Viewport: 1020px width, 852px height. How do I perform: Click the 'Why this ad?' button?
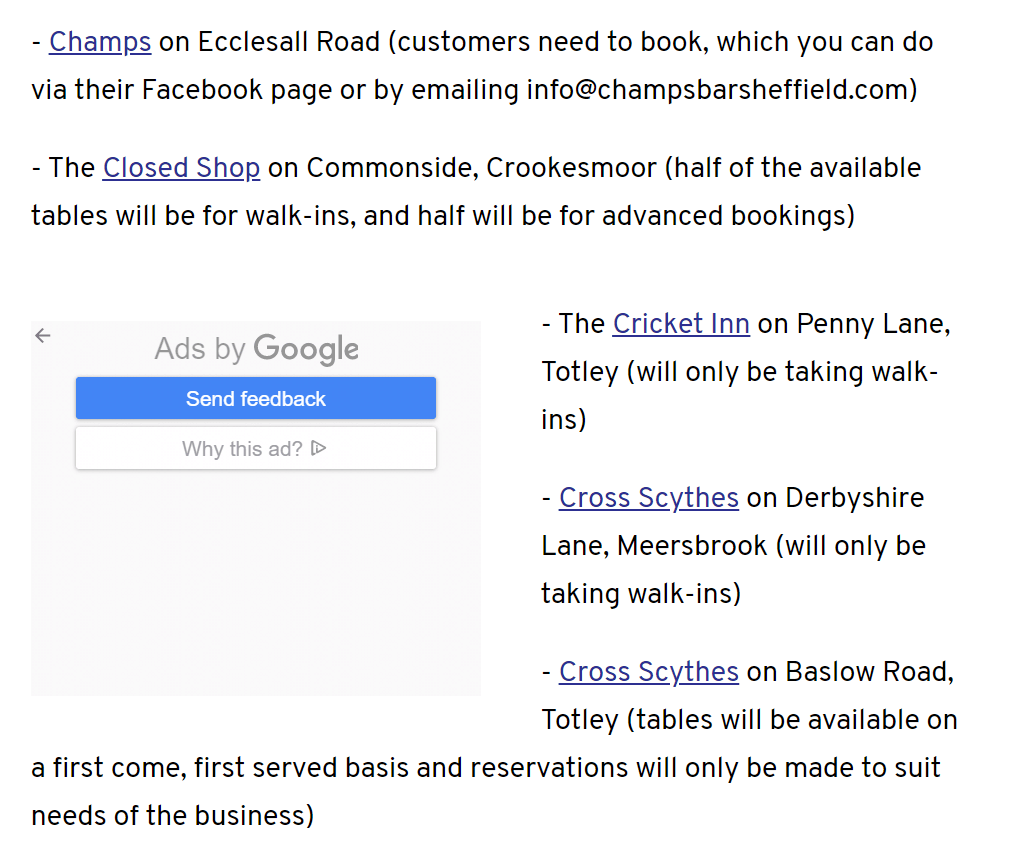255,449
